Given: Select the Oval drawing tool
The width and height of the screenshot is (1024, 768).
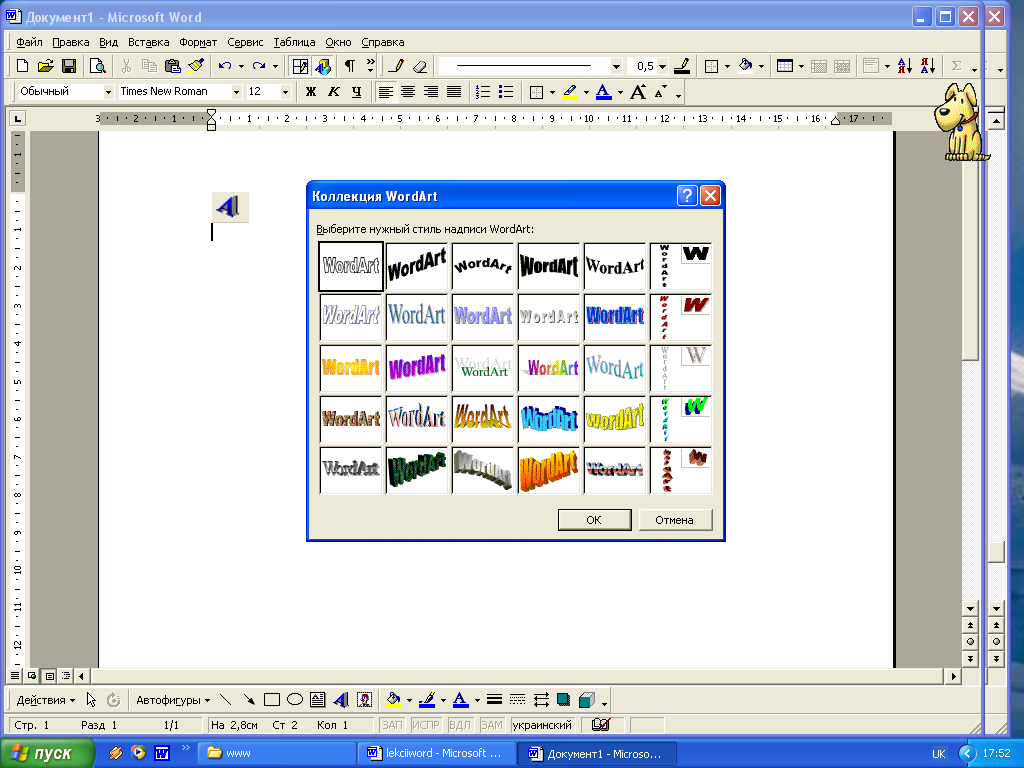Looking at the screenshot, I should (x=295, y=700).
